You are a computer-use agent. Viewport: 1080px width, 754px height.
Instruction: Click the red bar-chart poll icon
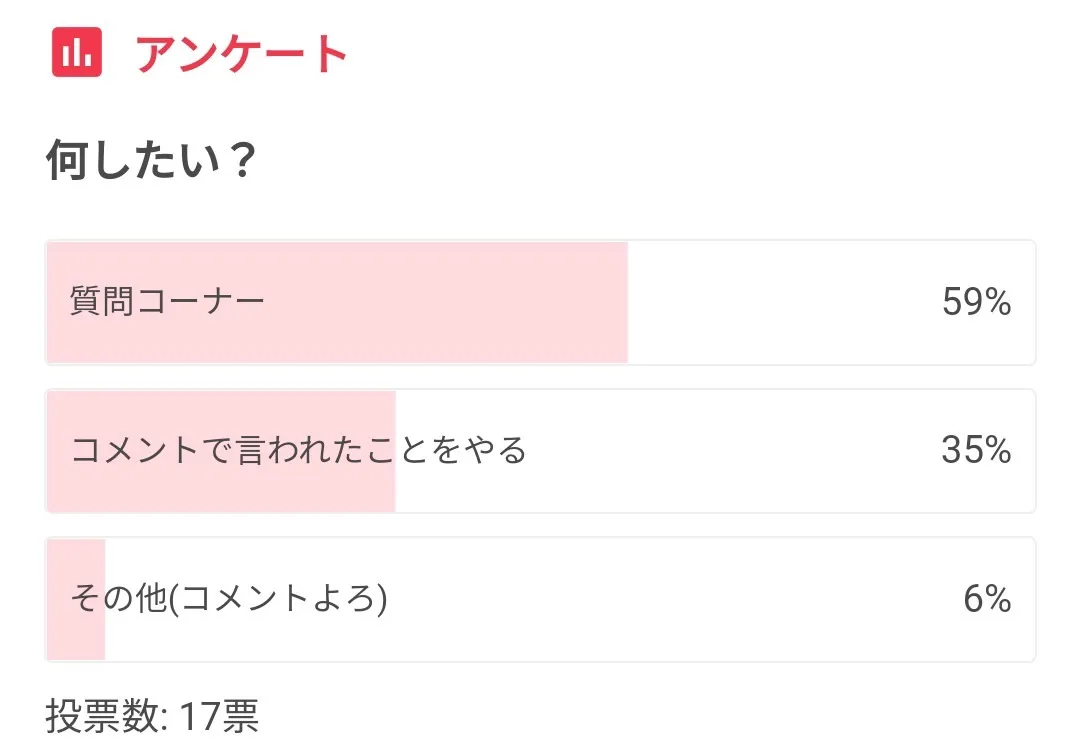pyautogui.click(x=77, y=52)
